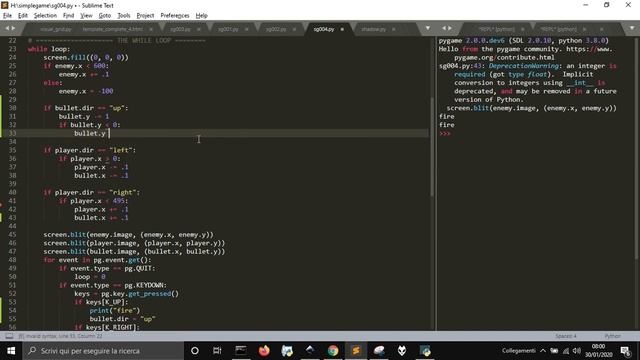Open the Find menu
The width and height of the screenshot is (640, 360).
tap(68, 16)
